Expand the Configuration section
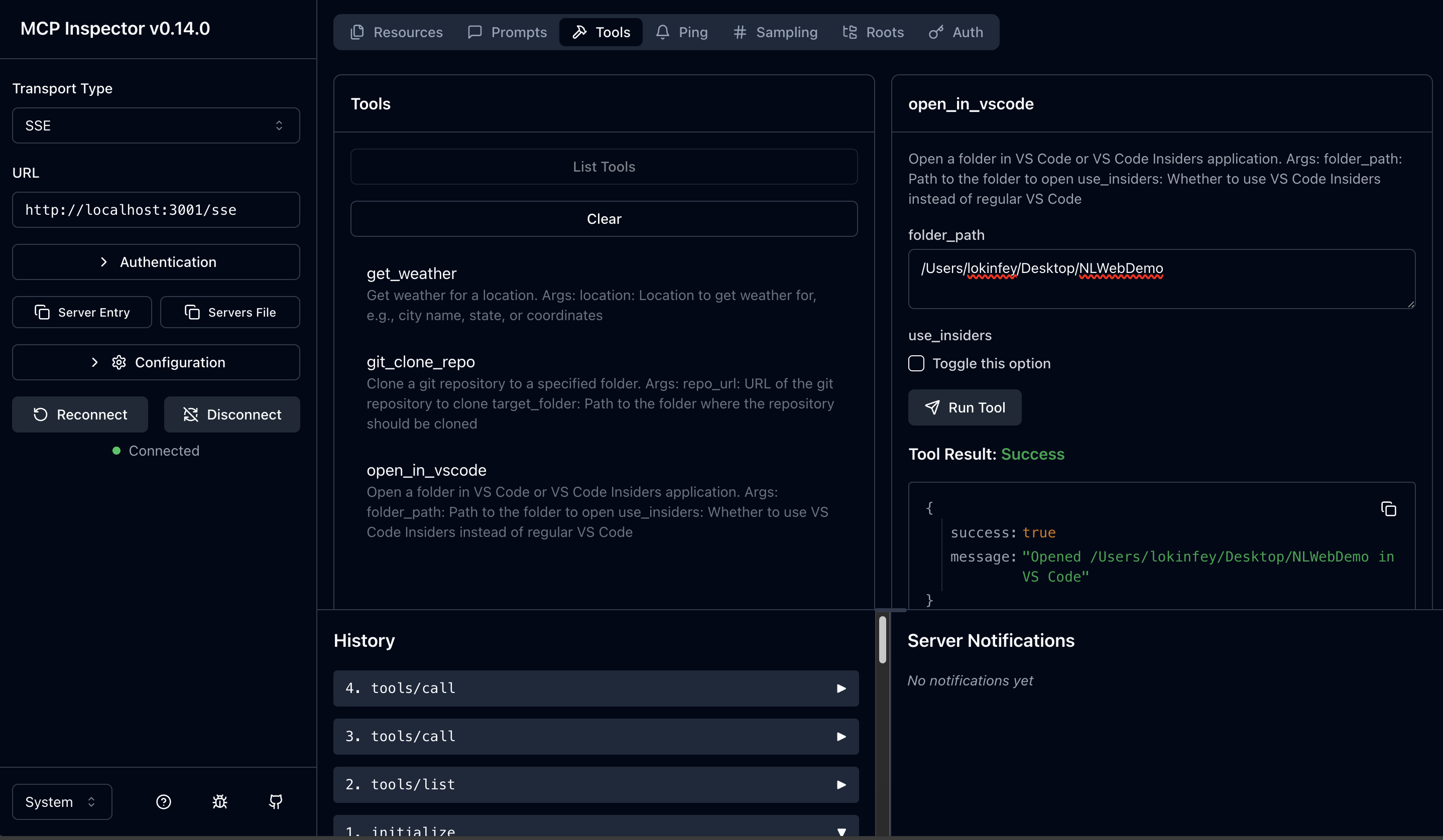This screenshot has height=840, width=1443. pos(156,362)
